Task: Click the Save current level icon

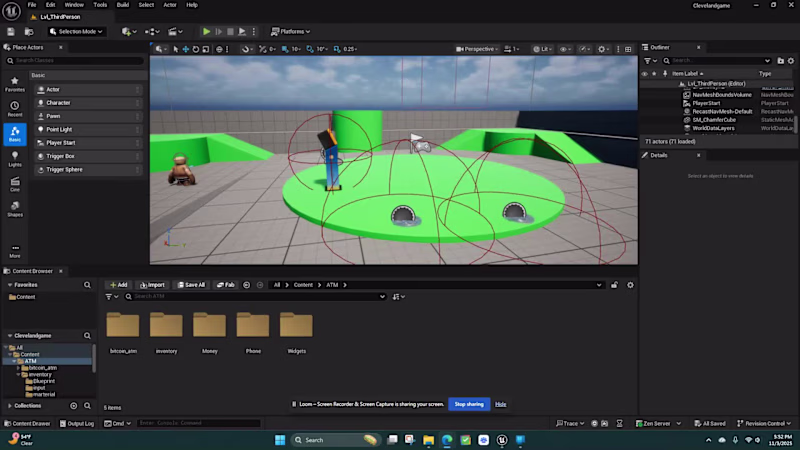Action: click(12, 31)
